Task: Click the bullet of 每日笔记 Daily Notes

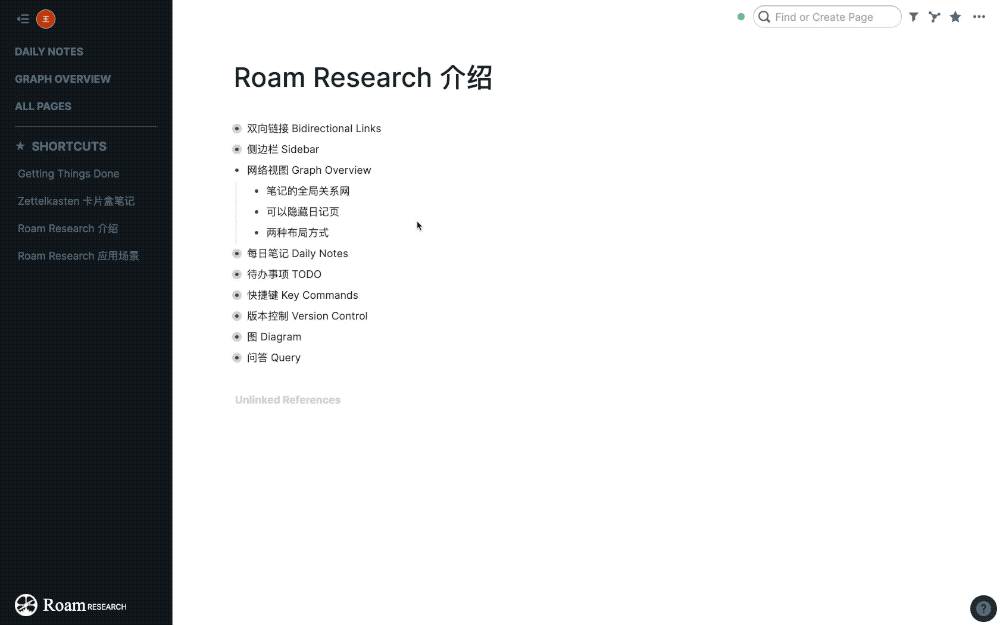Action: coord(237,254)
